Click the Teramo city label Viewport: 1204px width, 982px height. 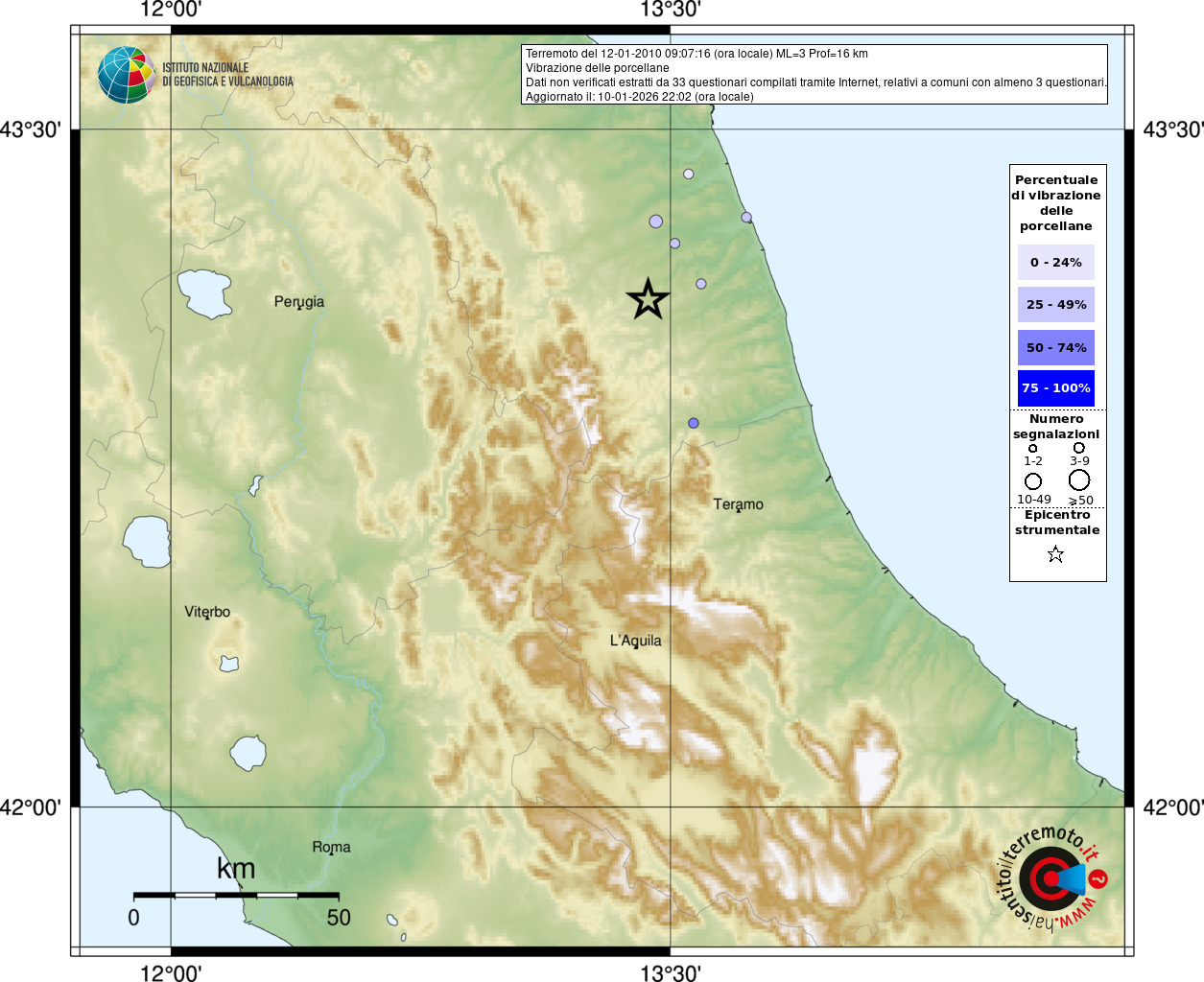pyautogui.click(x=739, y=504)
